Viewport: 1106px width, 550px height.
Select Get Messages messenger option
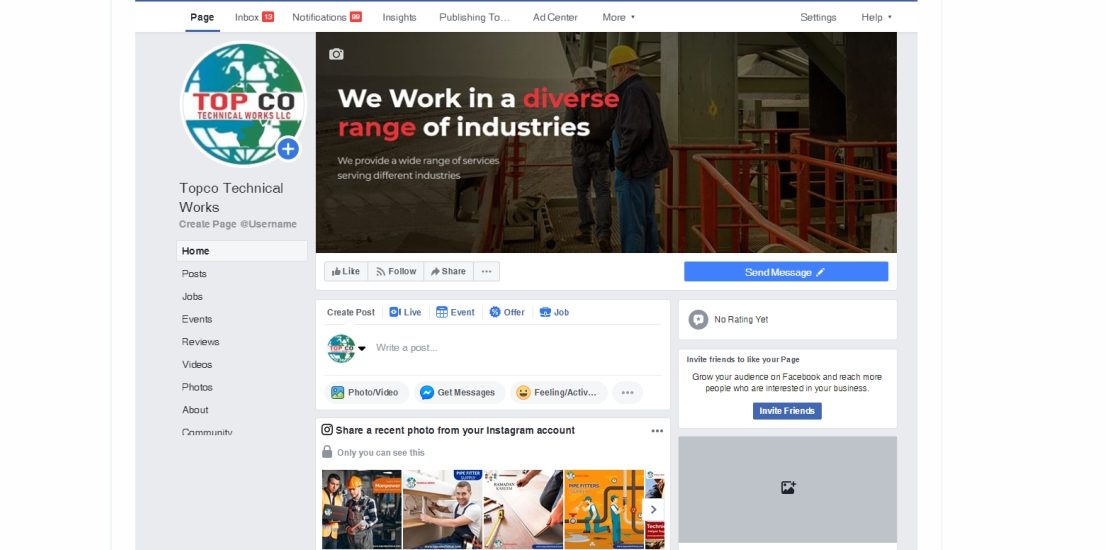(459, 393)
